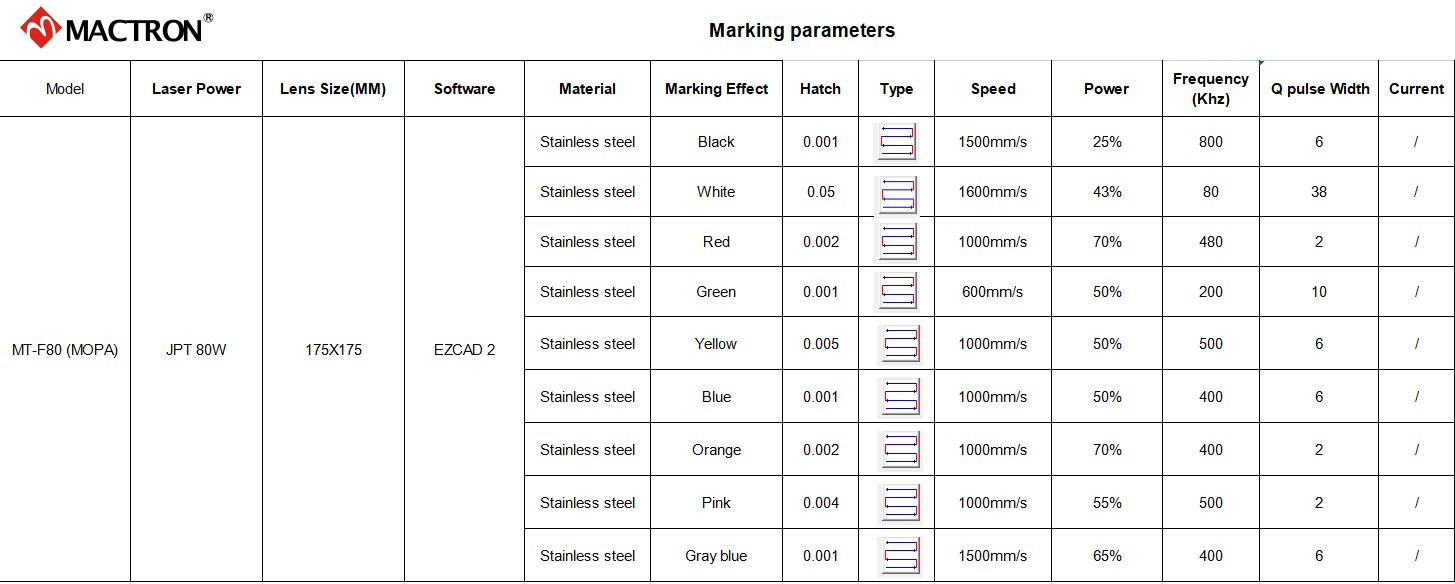Select the Current column header
The image size is (1455, 584).
point(1416,89)
